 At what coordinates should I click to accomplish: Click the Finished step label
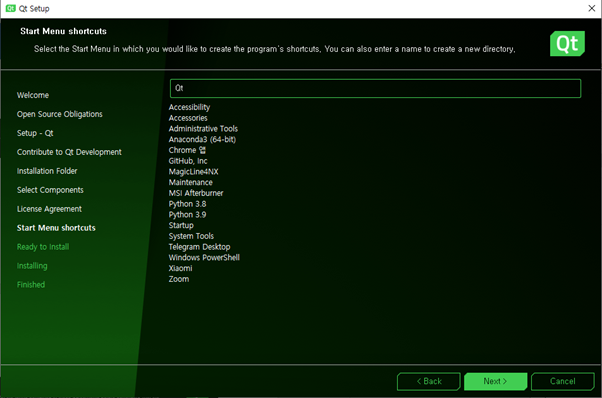(x=31, y=285)
